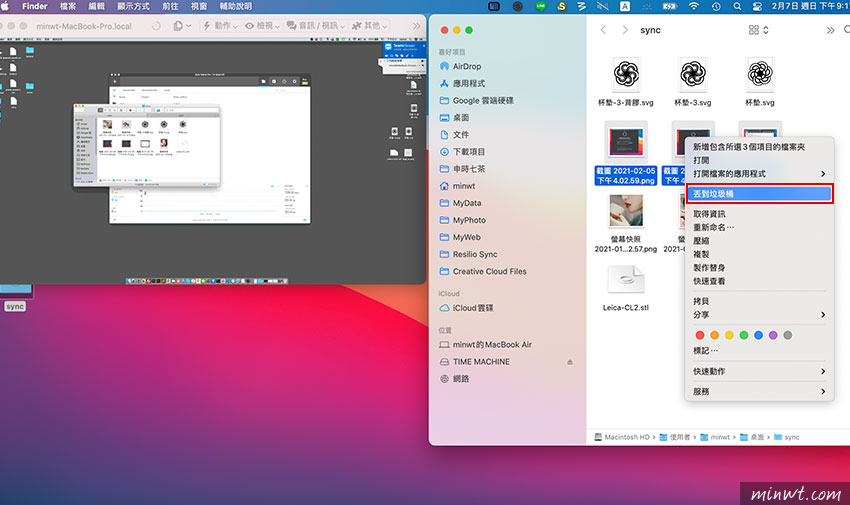Choose 丟到垃圾桶 in context menu
This screenshot has height=505, width=850.
[759, 193]
